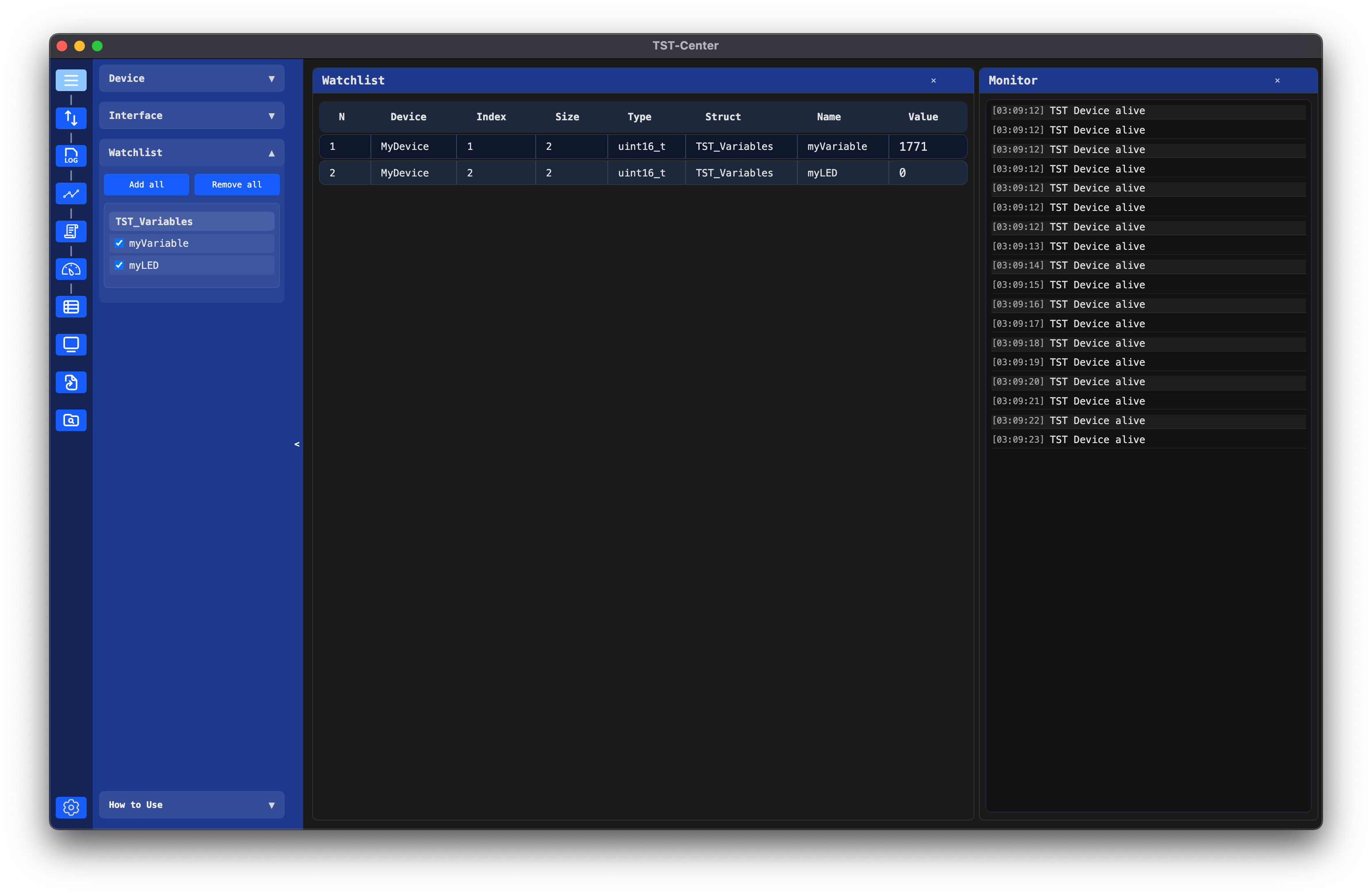Screen dimensions: 1372x895
Task: Click the Value column header
Action: [x=923, y=116]
